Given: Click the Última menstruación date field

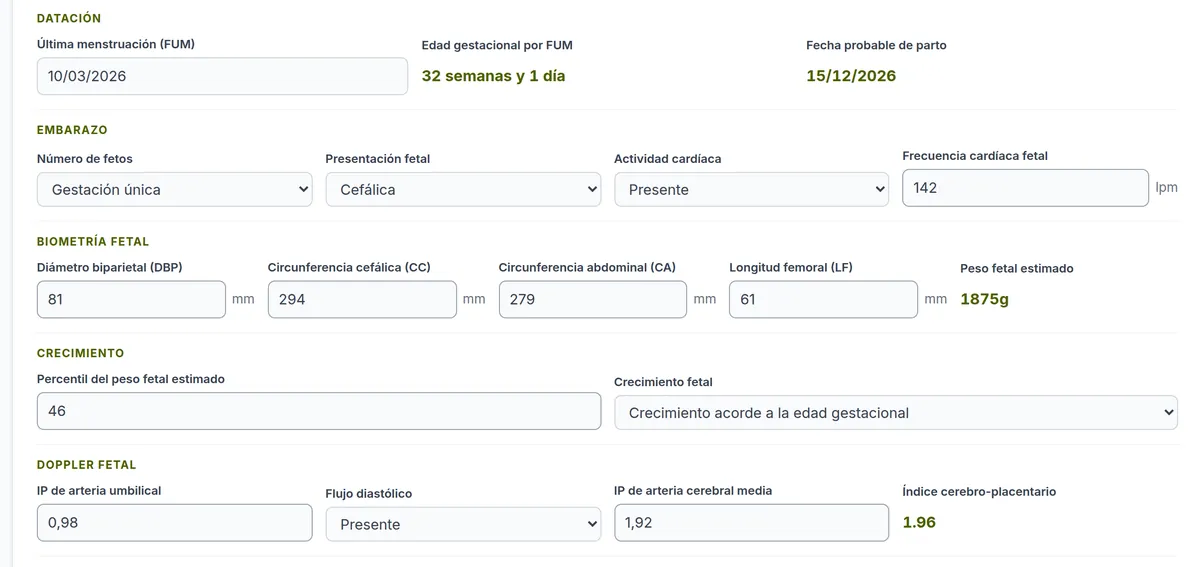Looking at the screenshot, I should (x=222, y=76).
